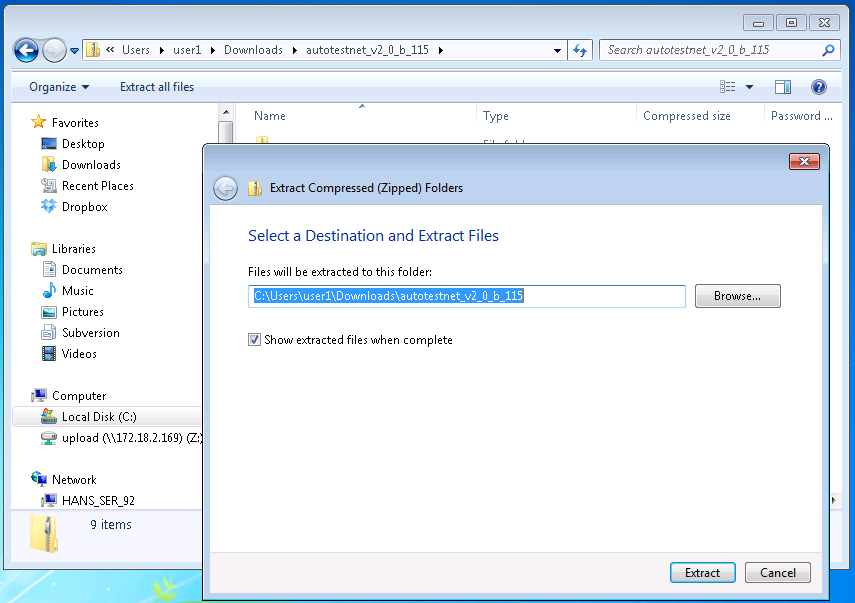Open the Help question mark icon
The image size is (855, 603).
(819, 87)
